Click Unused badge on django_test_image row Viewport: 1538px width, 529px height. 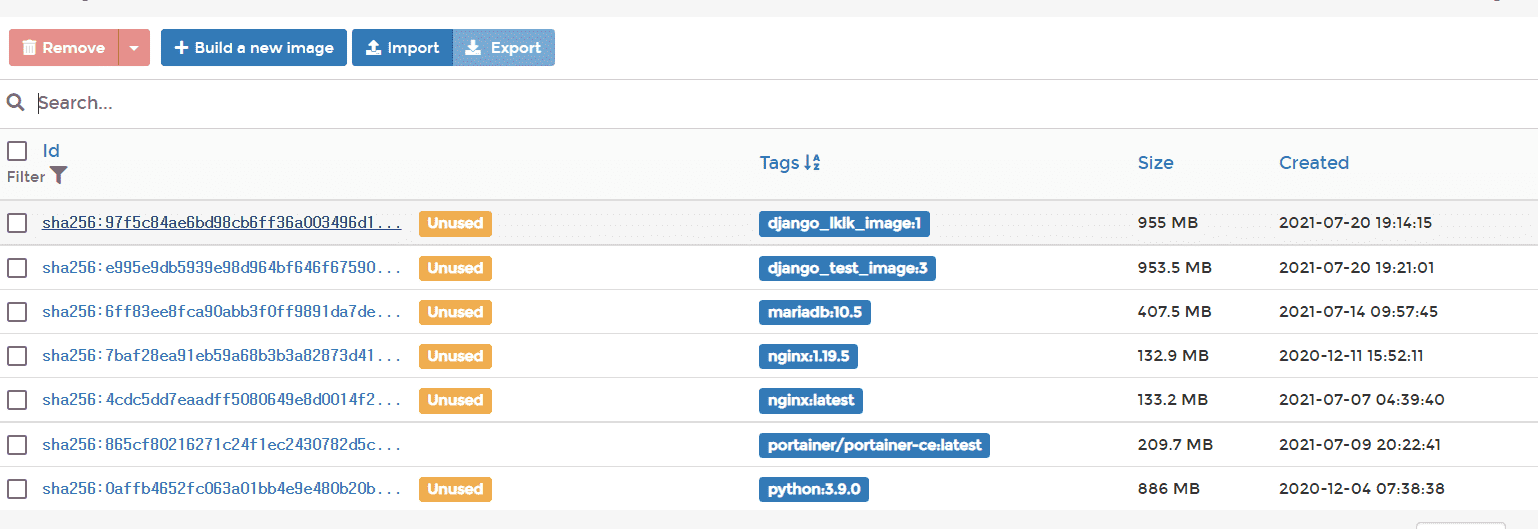455,268
